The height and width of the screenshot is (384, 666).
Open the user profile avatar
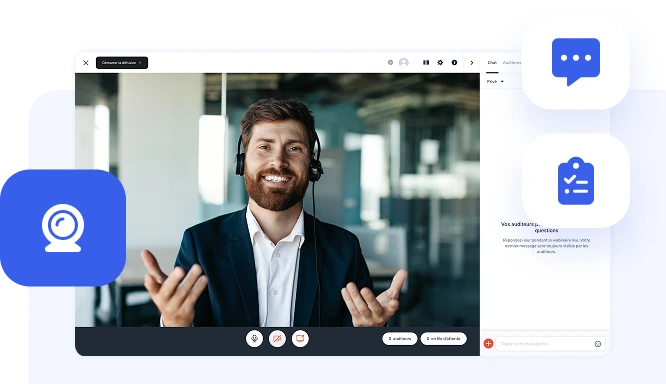point(404,62)
